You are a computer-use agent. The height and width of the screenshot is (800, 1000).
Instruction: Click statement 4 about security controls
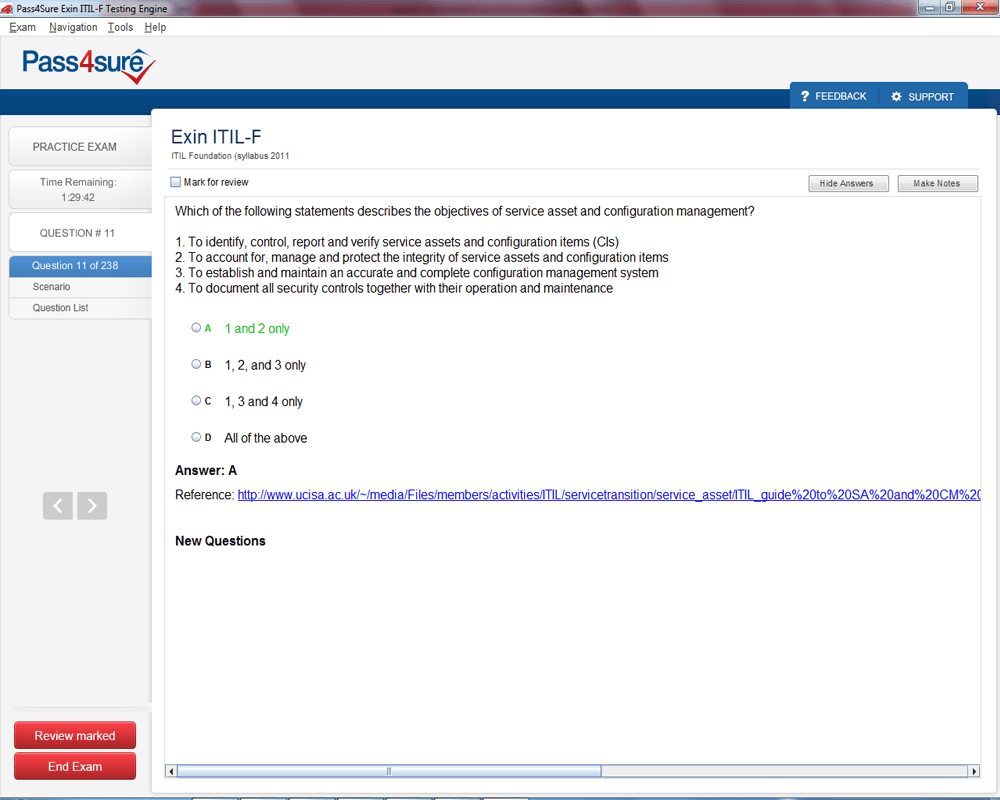pyautogui.click(x=393, y=288)
